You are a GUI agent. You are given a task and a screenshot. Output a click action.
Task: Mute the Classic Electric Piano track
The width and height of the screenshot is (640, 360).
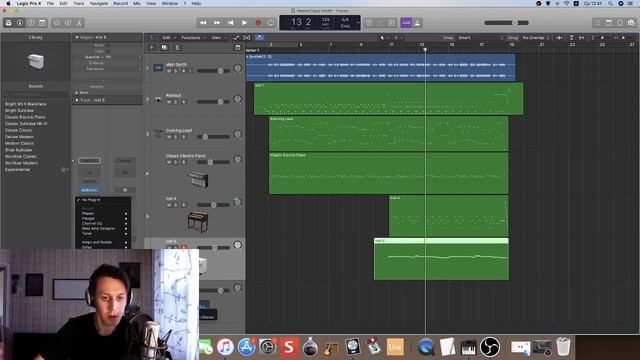(169, 162)
